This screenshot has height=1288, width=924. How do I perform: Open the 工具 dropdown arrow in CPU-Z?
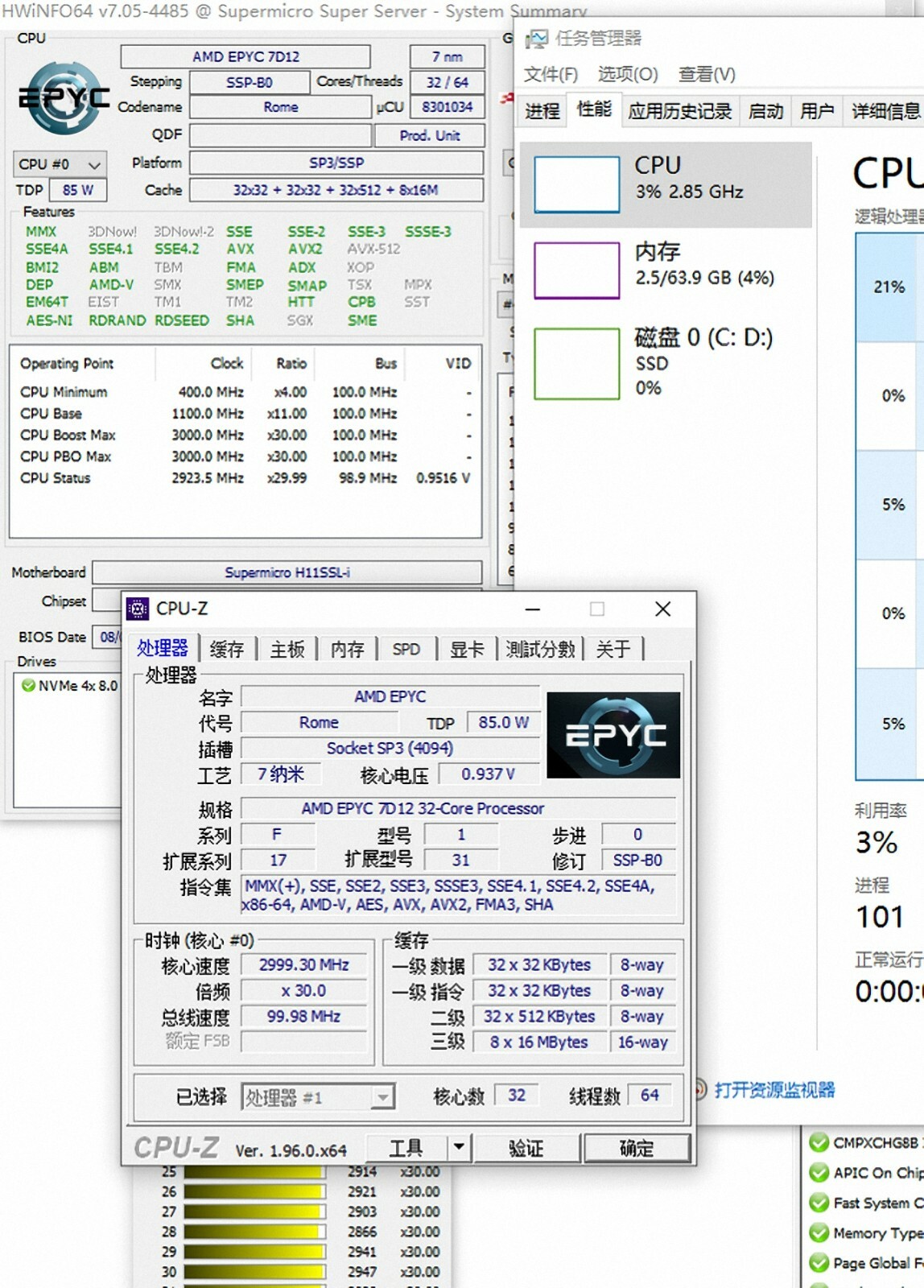pos(458,1147)
